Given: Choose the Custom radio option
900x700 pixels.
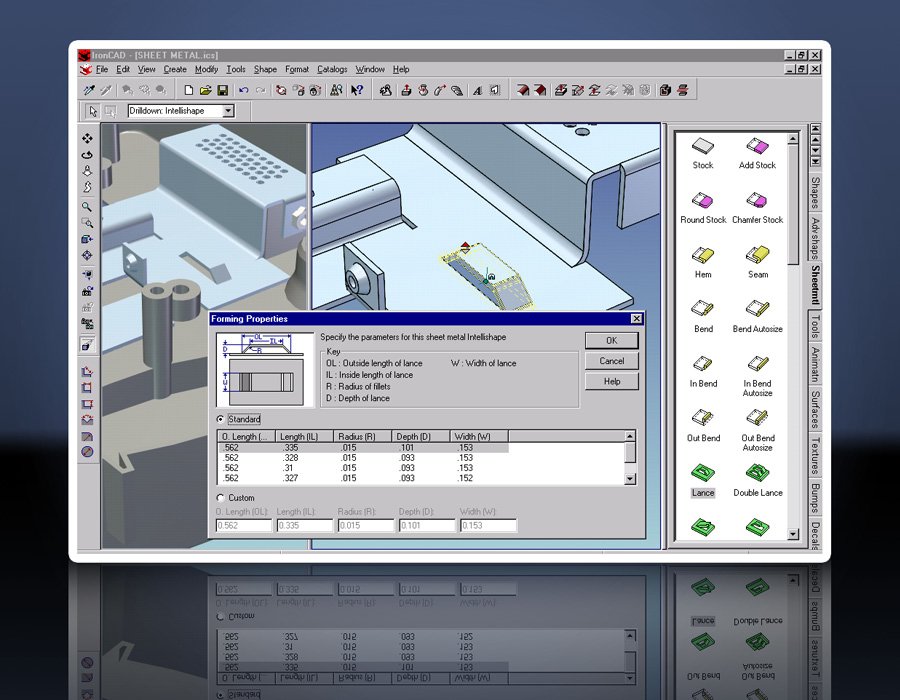Looking at the screenshot, I should tap(220, 497).
